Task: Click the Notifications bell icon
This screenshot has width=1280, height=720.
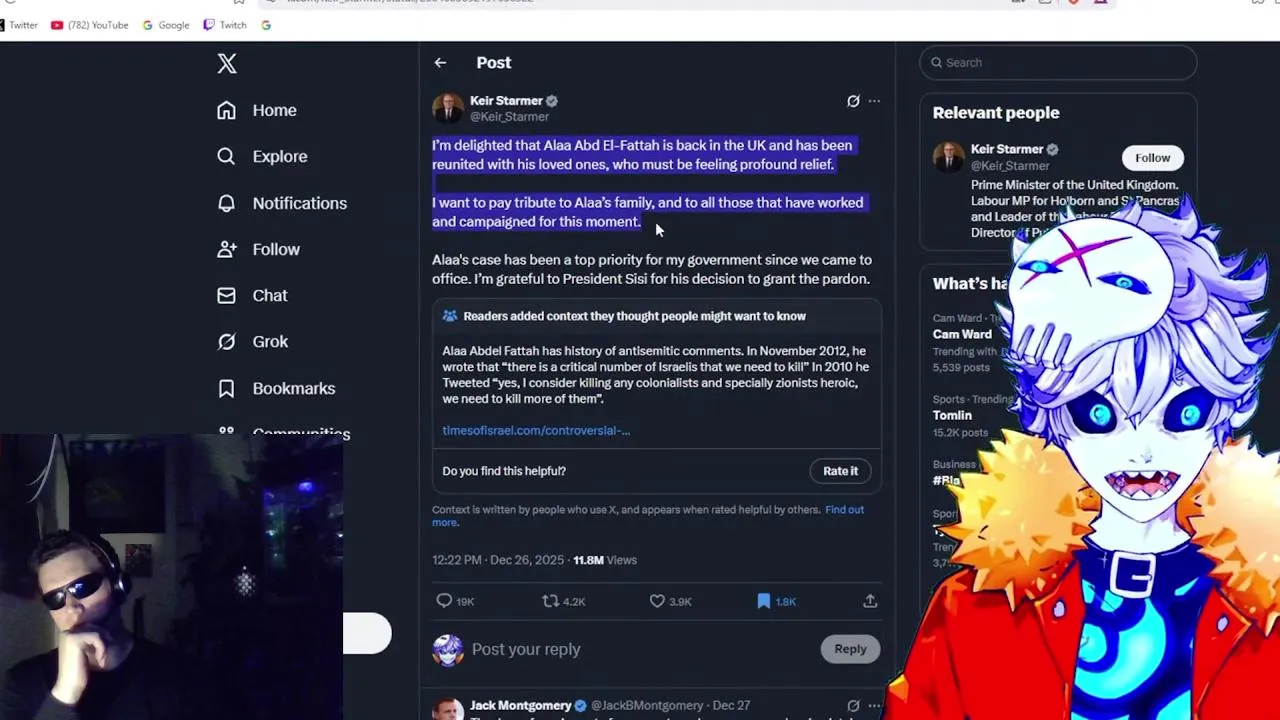Action: (x=227, y=203)
